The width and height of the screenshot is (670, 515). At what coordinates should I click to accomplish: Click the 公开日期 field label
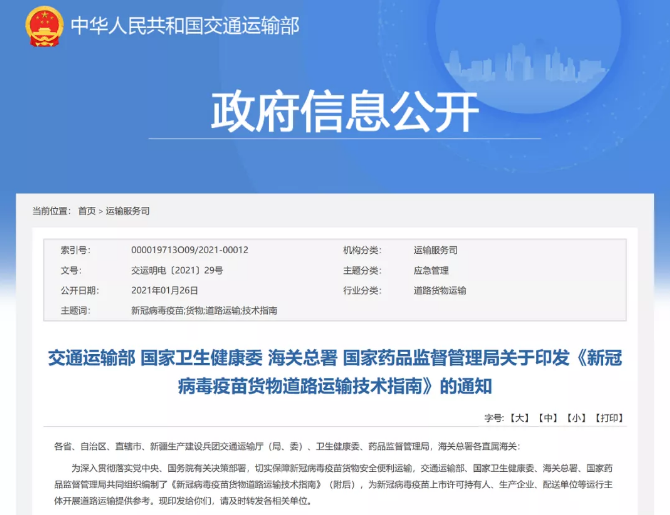point(79,290)
